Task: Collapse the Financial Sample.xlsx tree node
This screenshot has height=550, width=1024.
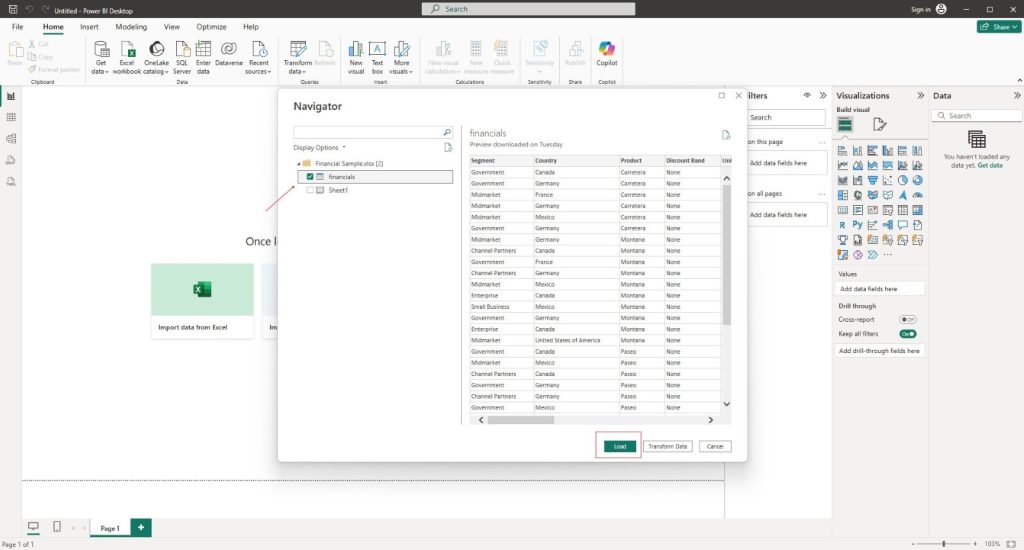Action: [298, 163]
